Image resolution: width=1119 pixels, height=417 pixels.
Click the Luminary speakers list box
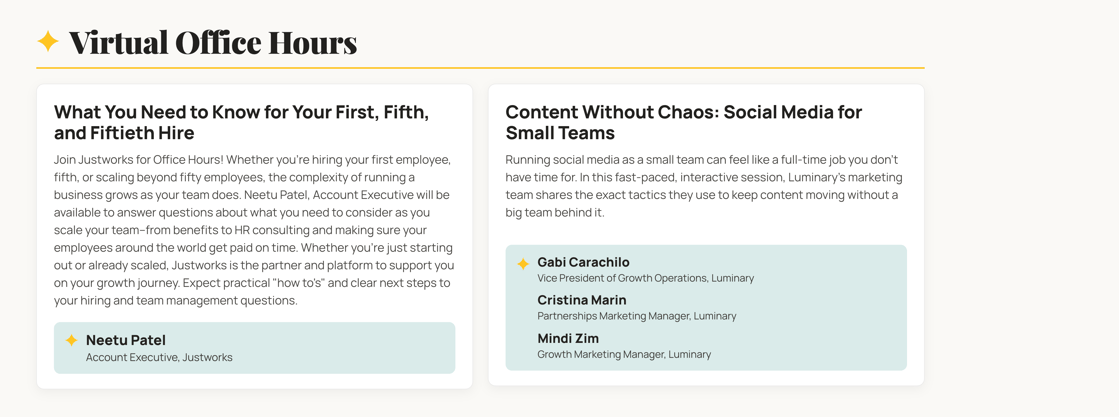click(706, 308)
